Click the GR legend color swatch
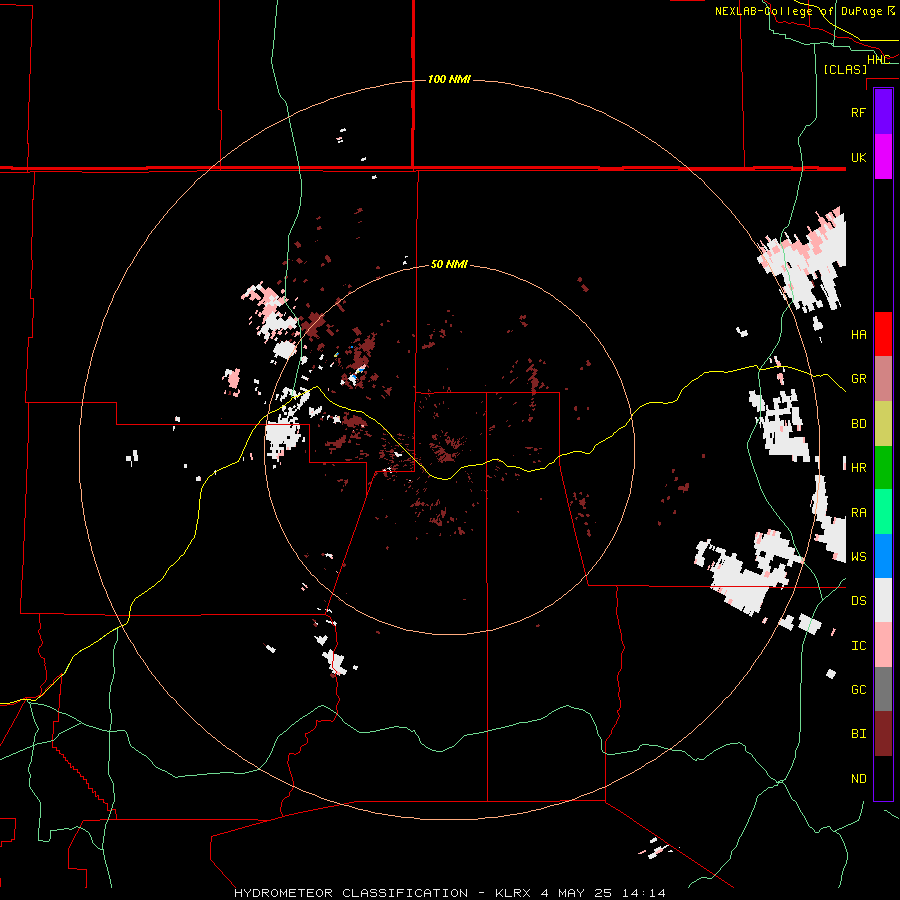 coord(883,378)
